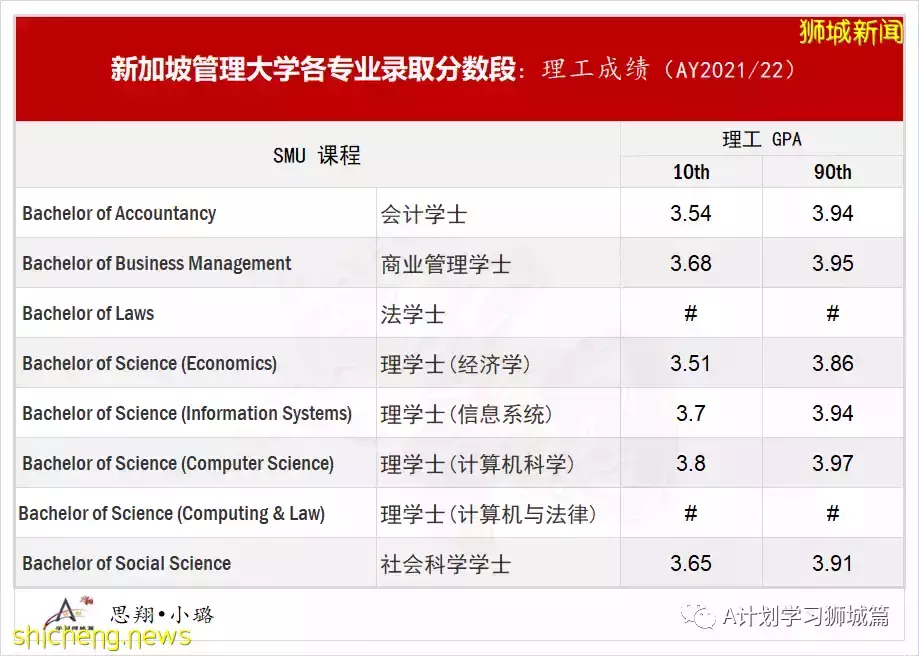Click the '理工成绩 (AY2021/22)' title text
Screen dimensions: 919x656
669,69
